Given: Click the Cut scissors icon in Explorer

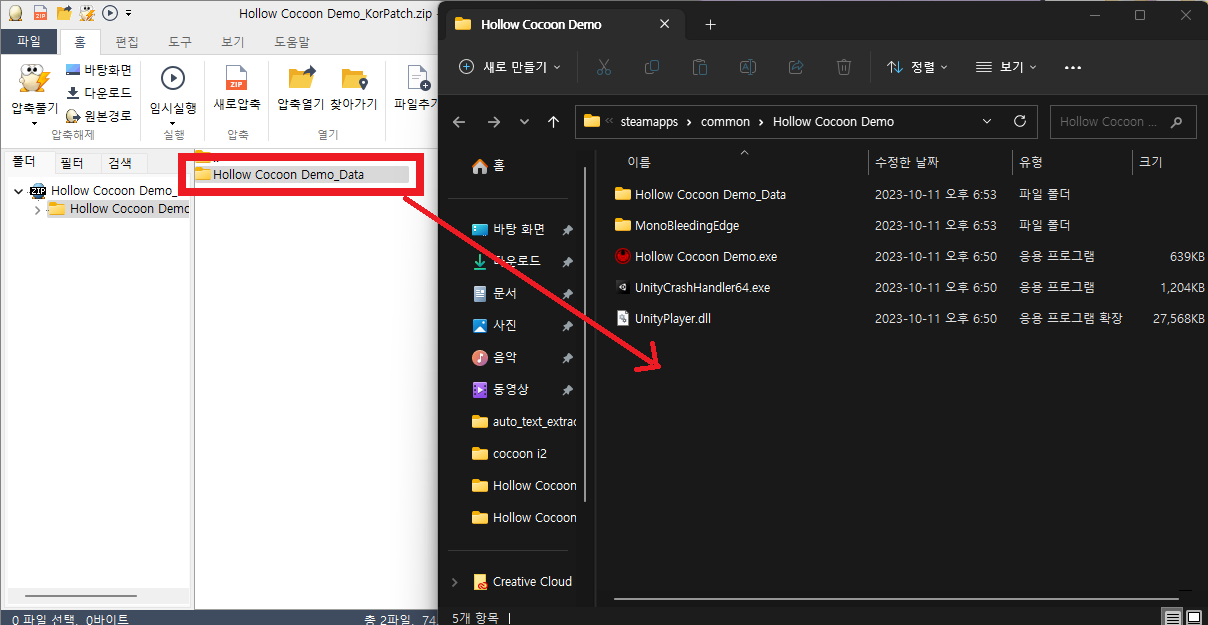Looking at the screenshot, I should pos(603,67).
